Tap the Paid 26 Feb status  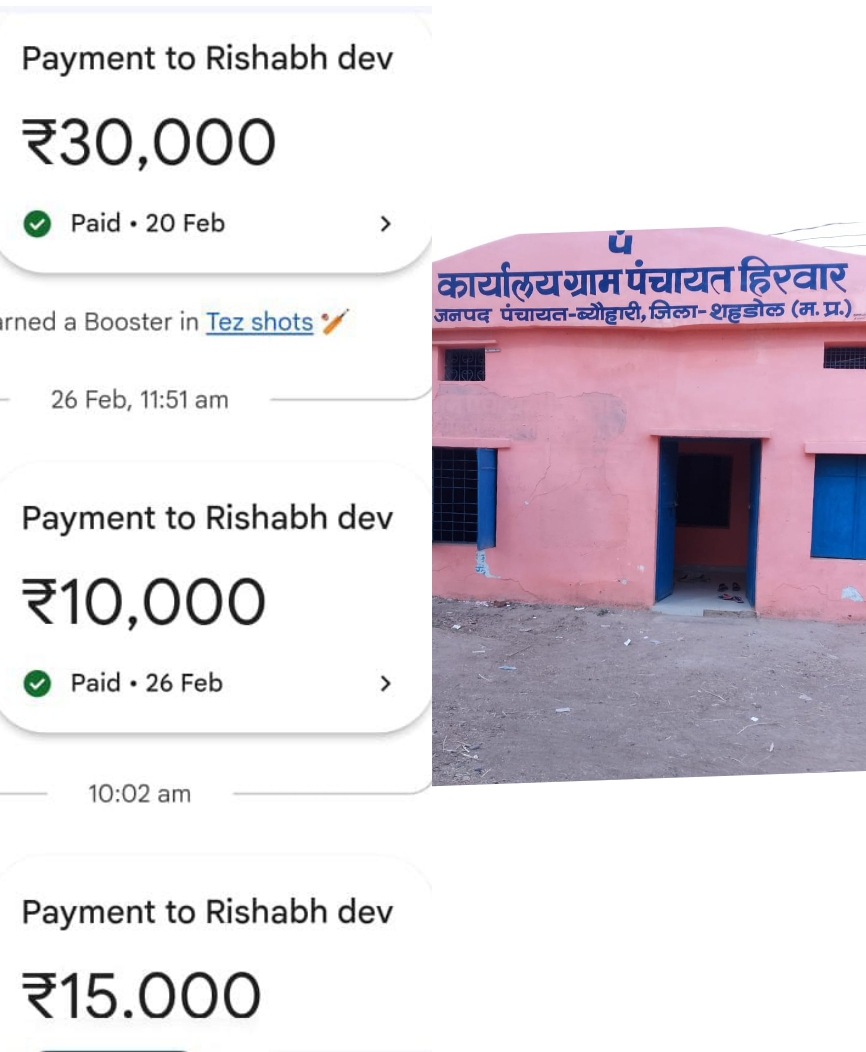pos(147,683)
